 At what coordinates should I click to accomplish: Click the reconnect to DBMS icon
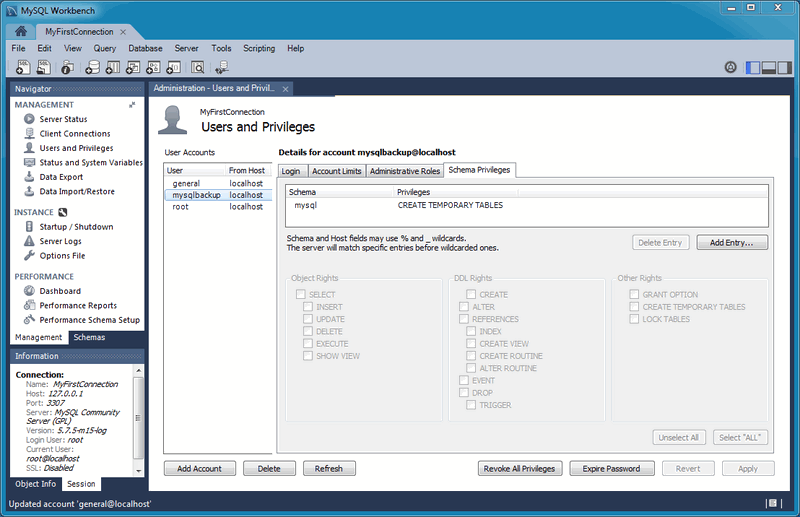(222, 67)
